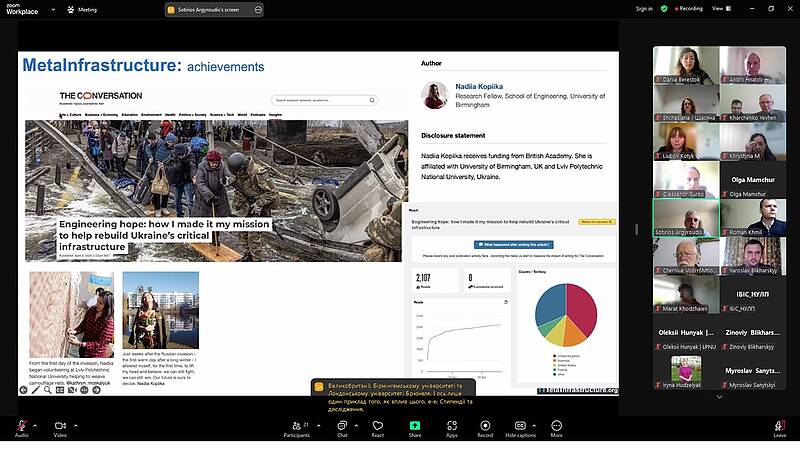800x450 pixels.
Task: Click the reads line chart options icon
Action: (x=506, y=302)
